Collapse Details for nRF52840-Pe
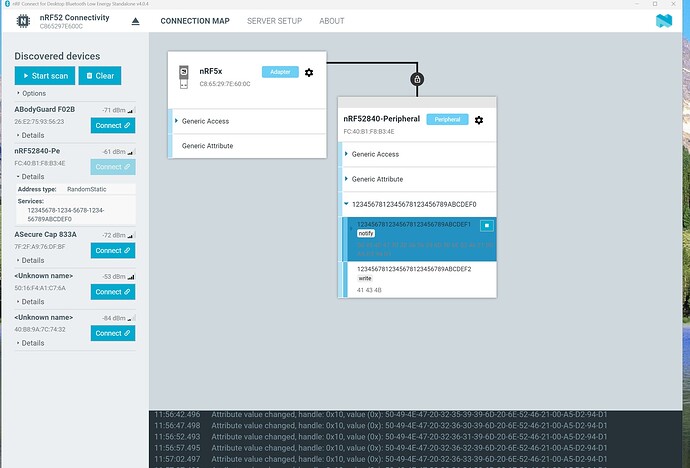Viewport: 690px width, 468px height. click(30, 176)
